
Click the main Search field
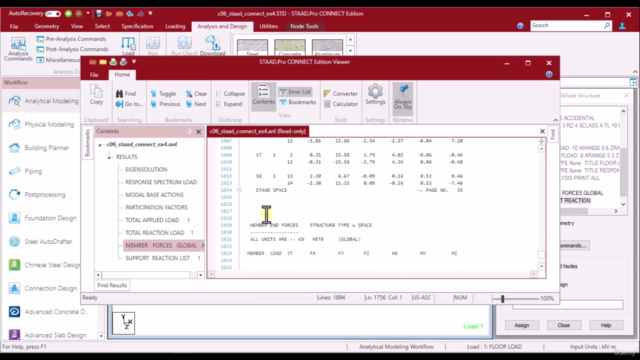pos(567,25)
